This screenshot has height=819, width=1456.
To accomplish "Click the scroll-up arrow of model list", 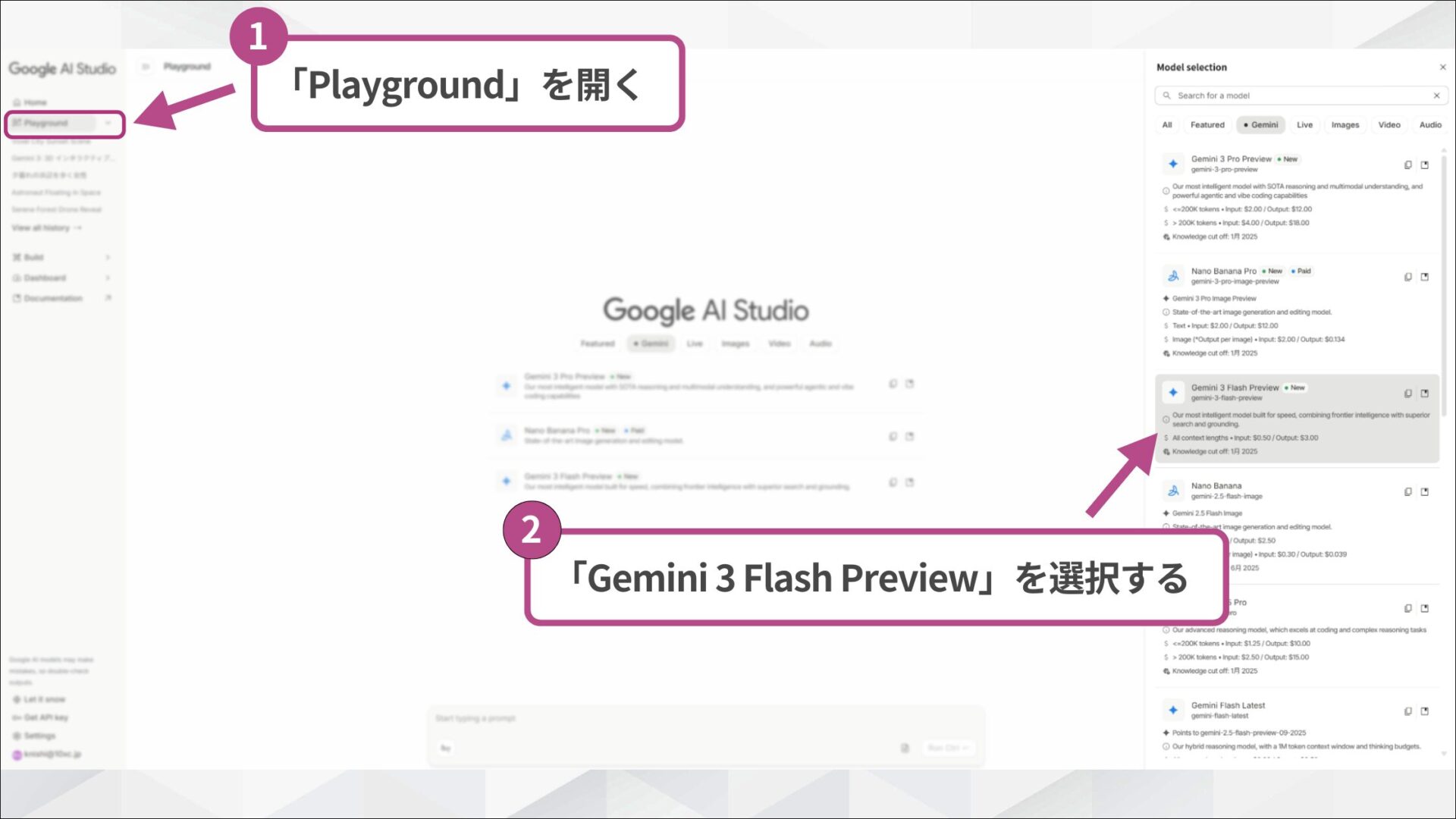I will click(x=1444, y=150).
